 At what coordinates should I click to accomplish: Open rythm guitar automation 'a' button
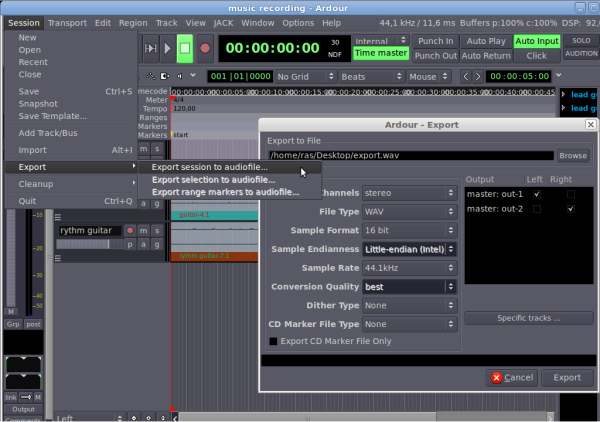[143, 244]
